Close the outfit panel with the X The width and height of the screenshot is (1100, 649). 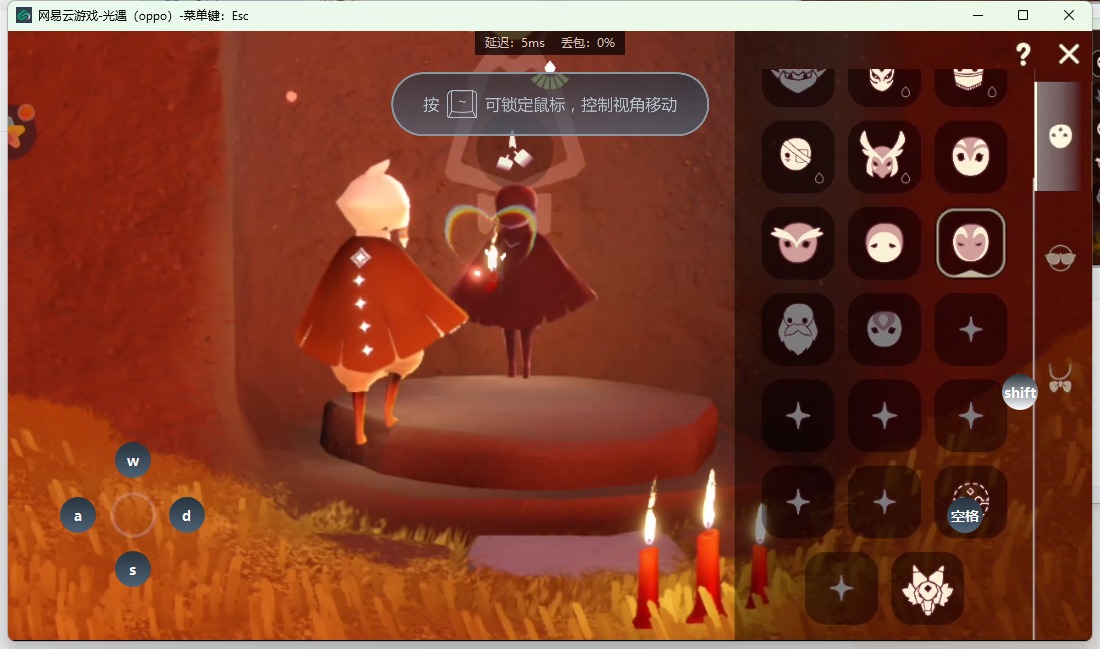click(1068, 54)
